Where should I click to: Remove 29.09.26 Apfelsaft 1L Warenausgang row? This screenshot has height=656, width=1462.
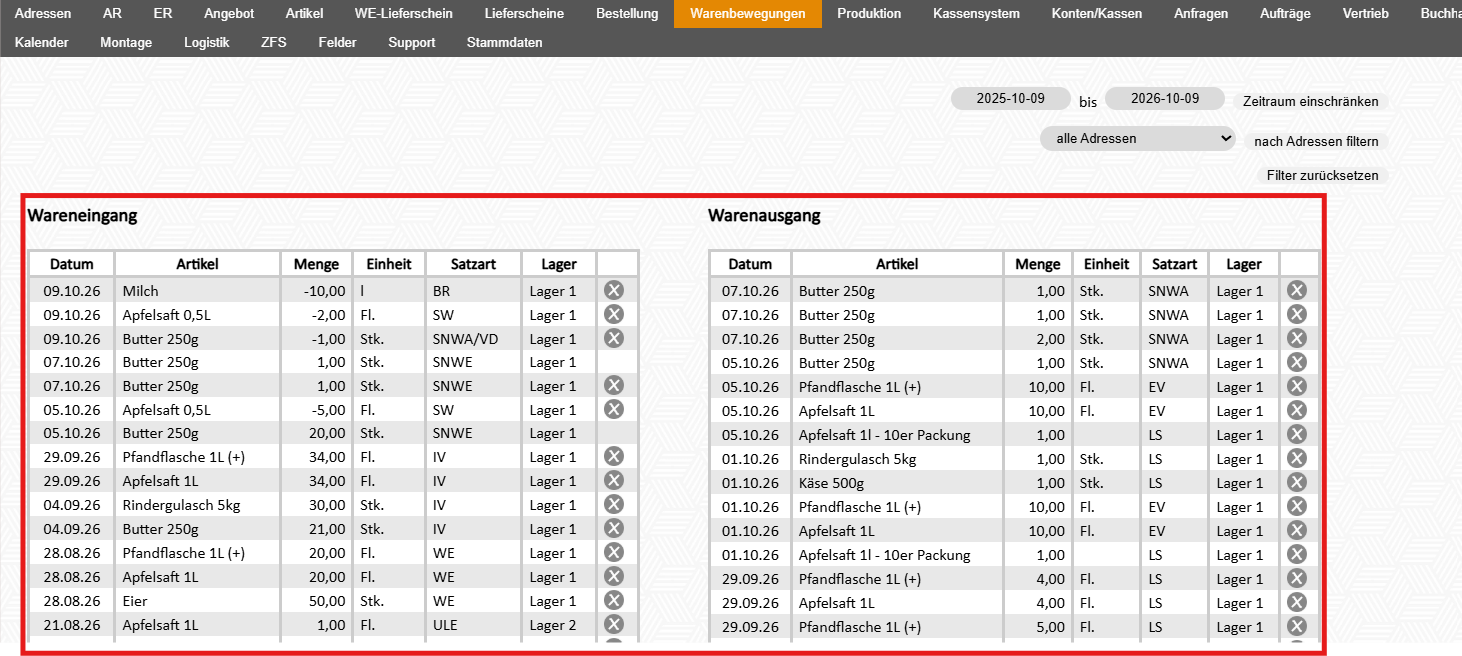[x=1296, y=603]
